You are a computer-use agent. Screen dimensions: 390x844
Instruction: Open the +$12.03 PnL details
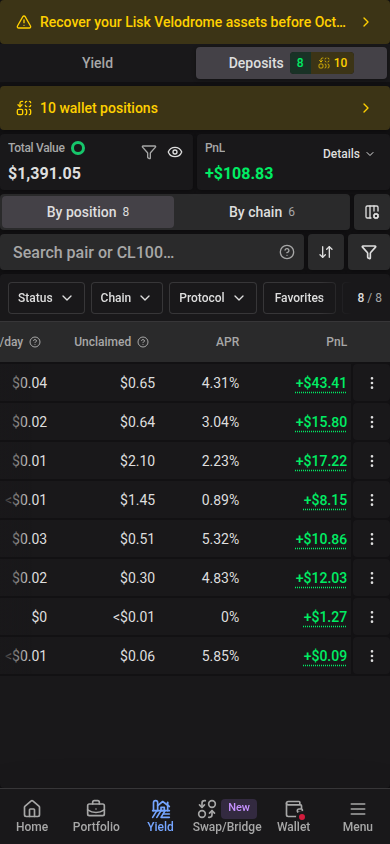321,578
